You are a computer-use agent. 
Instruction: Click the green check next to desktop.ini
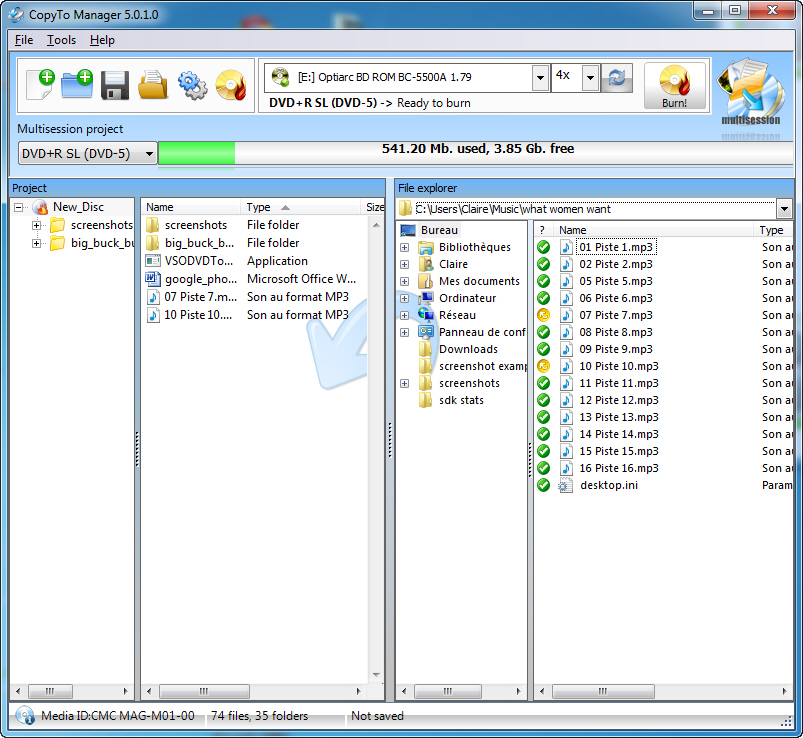[x=543, y=485]
